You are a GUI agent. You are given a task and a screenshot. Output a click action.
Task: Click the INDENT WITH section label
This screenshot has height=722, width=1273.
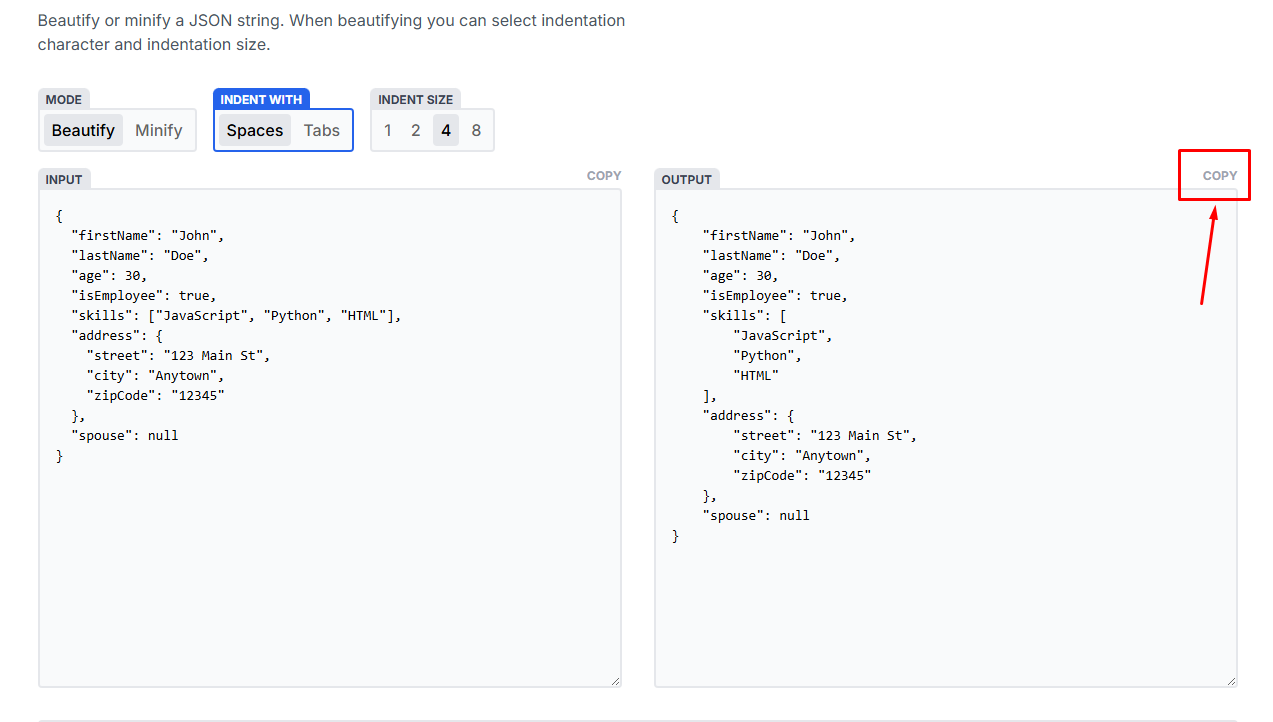[261, 99]
